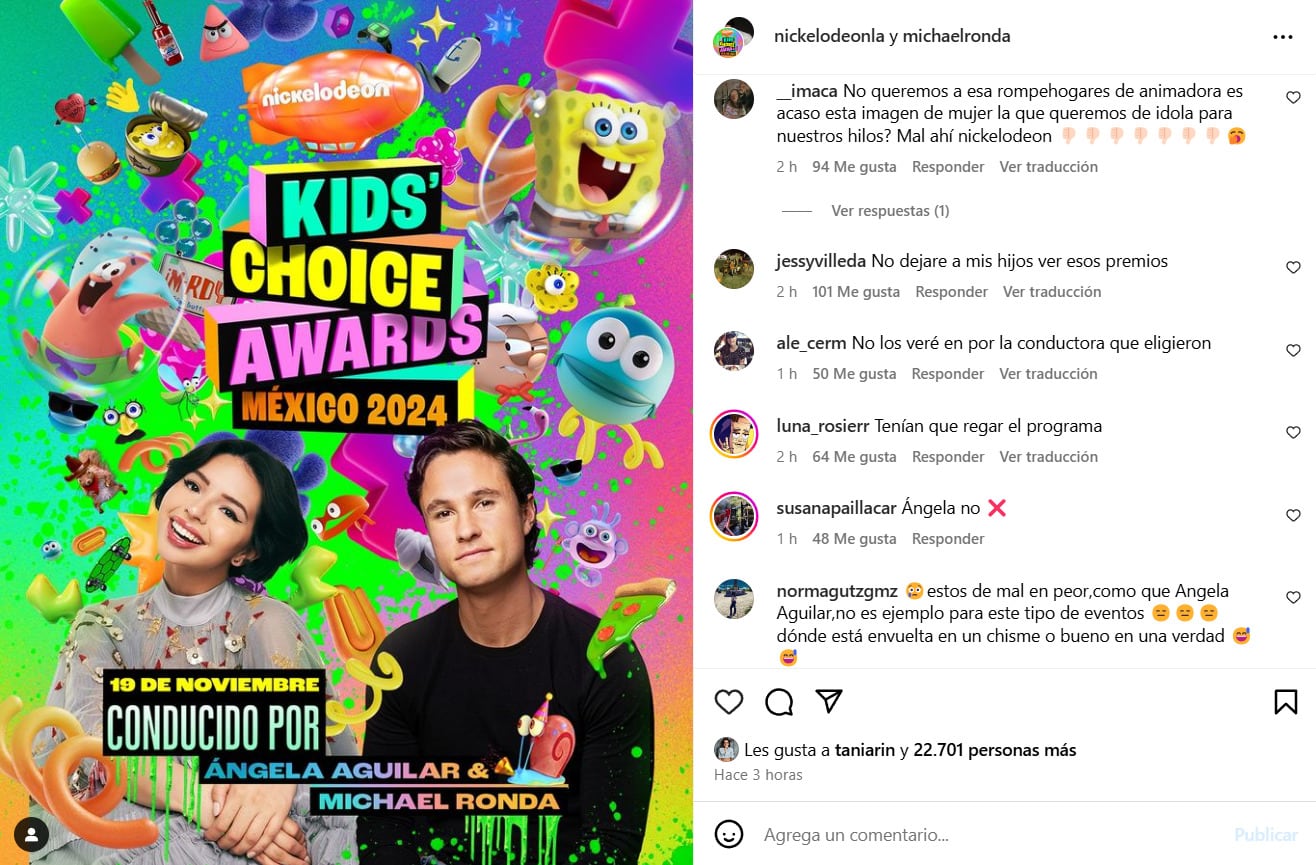Open the emoji picker in comment box
Image resolution: width=1316 pixels, height=865 pixels.
(x=729, y=834)
